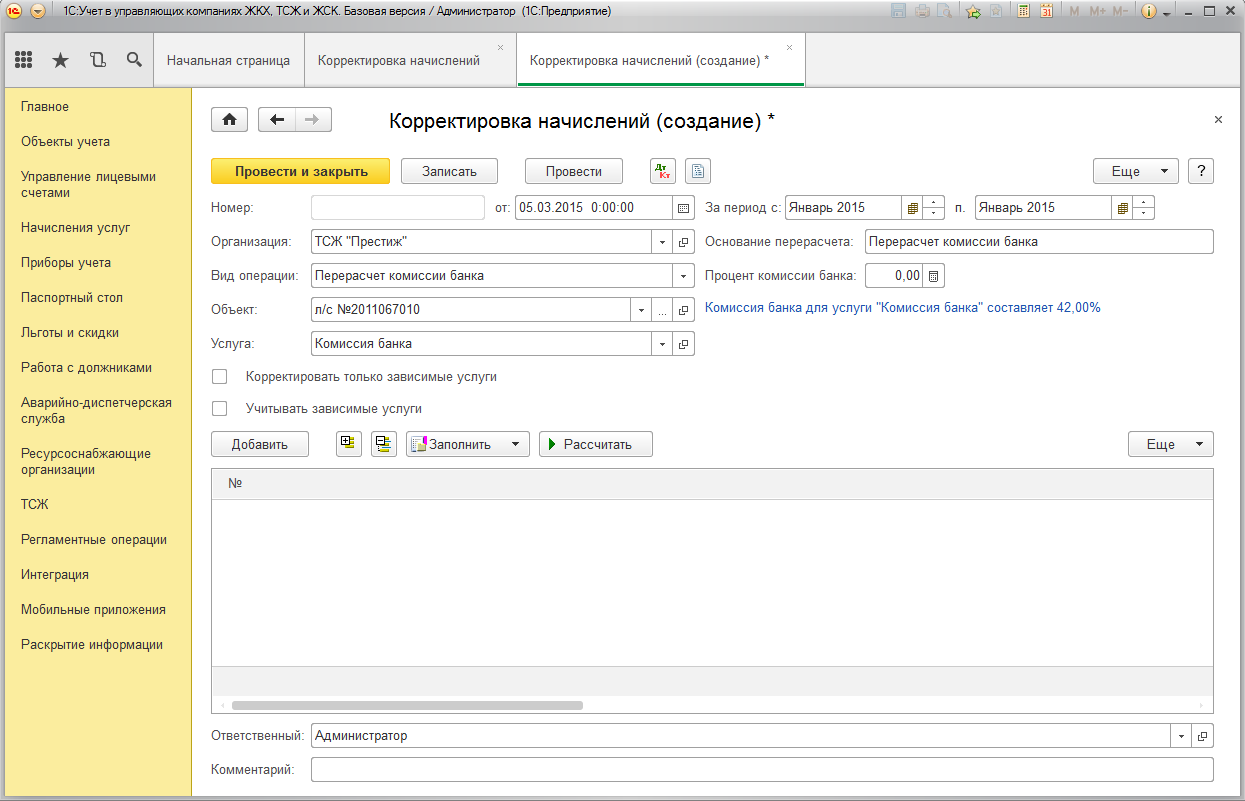Open the Favorites star icon
The height and width of the screenshot is (801, 1245).
click(61, 60)
